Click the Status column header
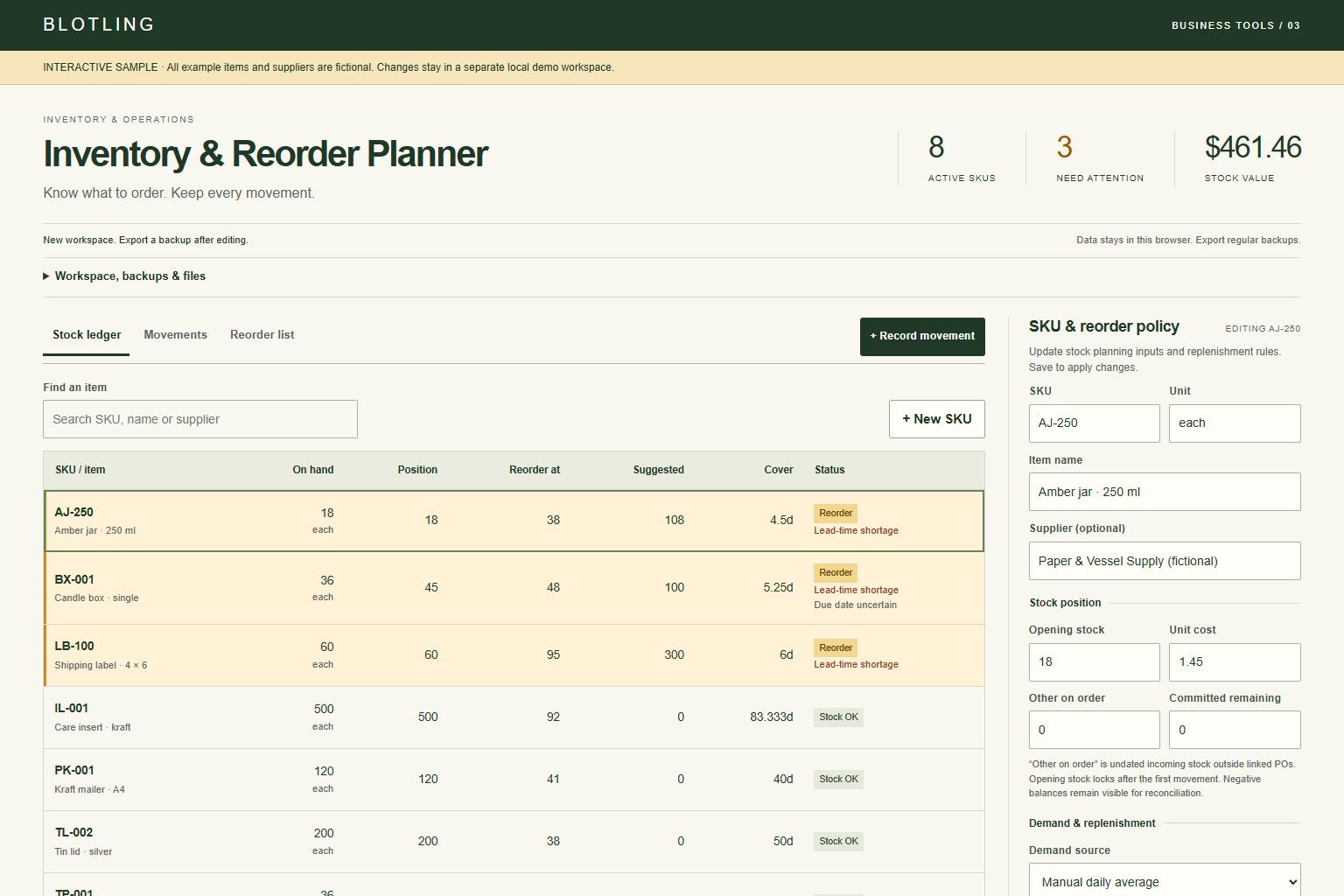The height and width of the screenshot is (896, 1344). [829, 470]
